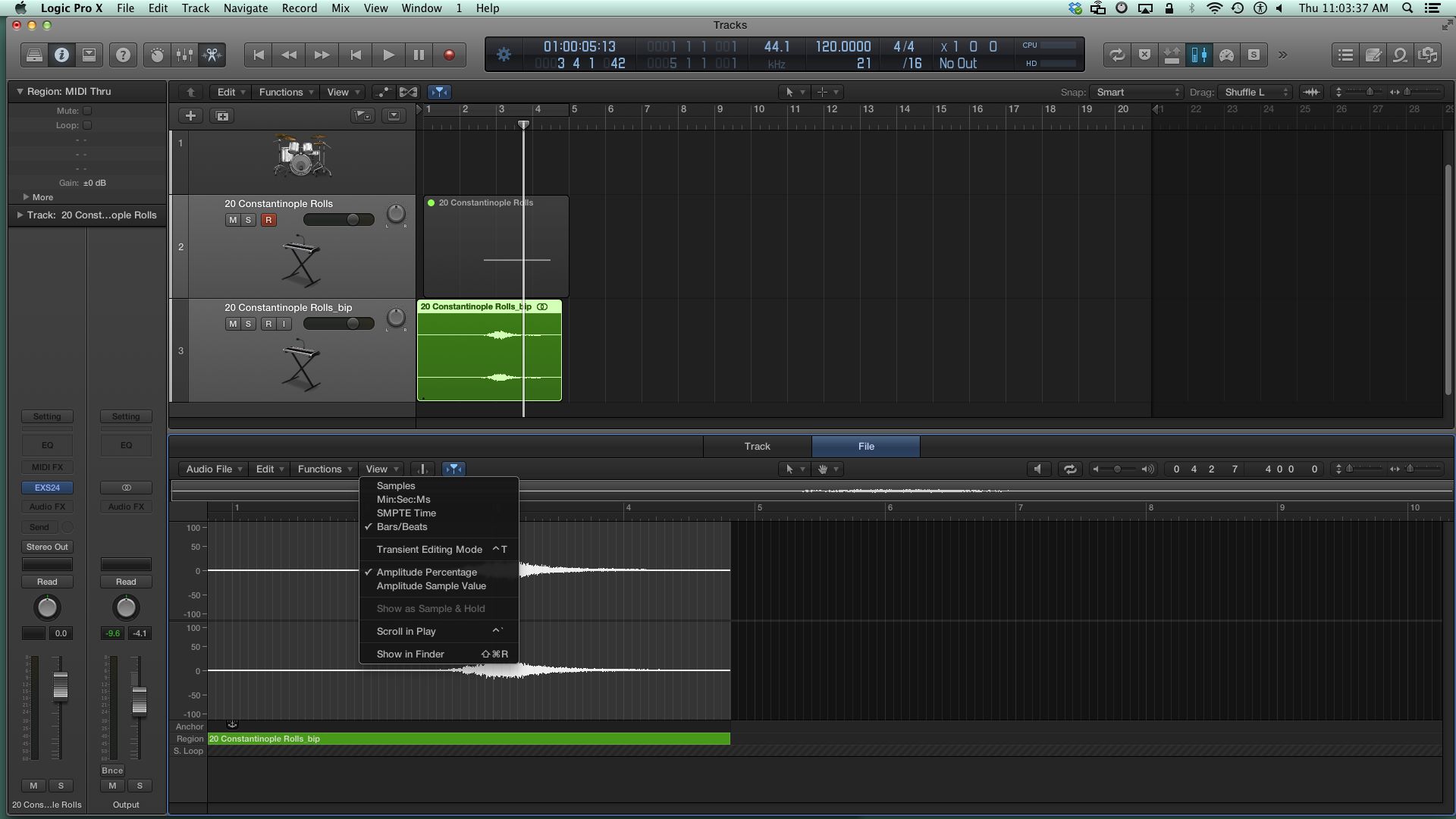Open the Note Pads button
Image resolution: width=1456 pixels, height=819 pixels.
(x=1373, y=55)
